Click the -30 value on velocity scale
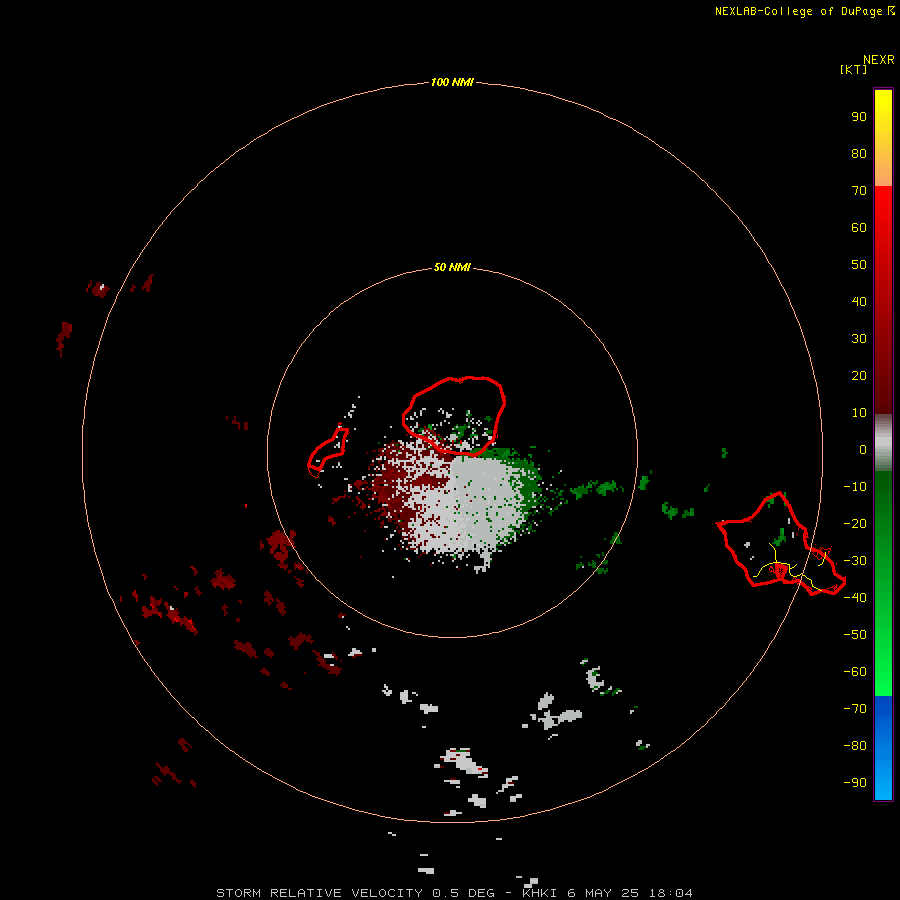This screenshot has width=900, height=900. click(855, 561)
